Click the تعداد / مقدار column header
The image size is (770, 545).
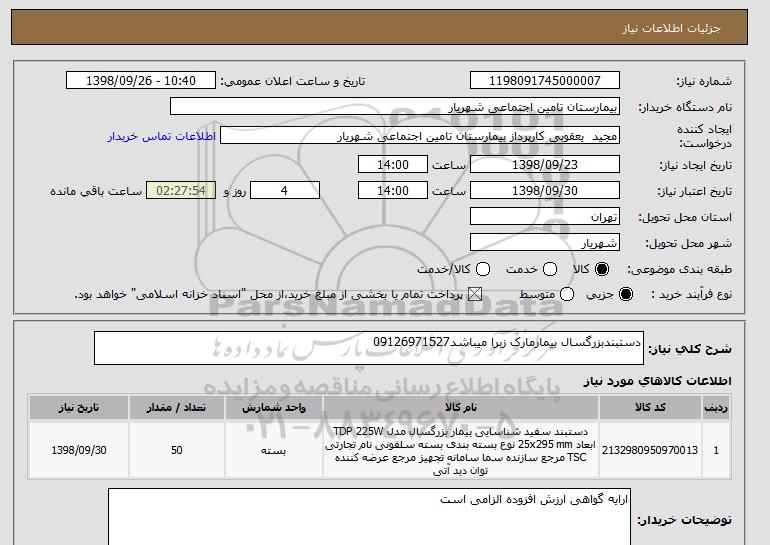click(176, 408)
